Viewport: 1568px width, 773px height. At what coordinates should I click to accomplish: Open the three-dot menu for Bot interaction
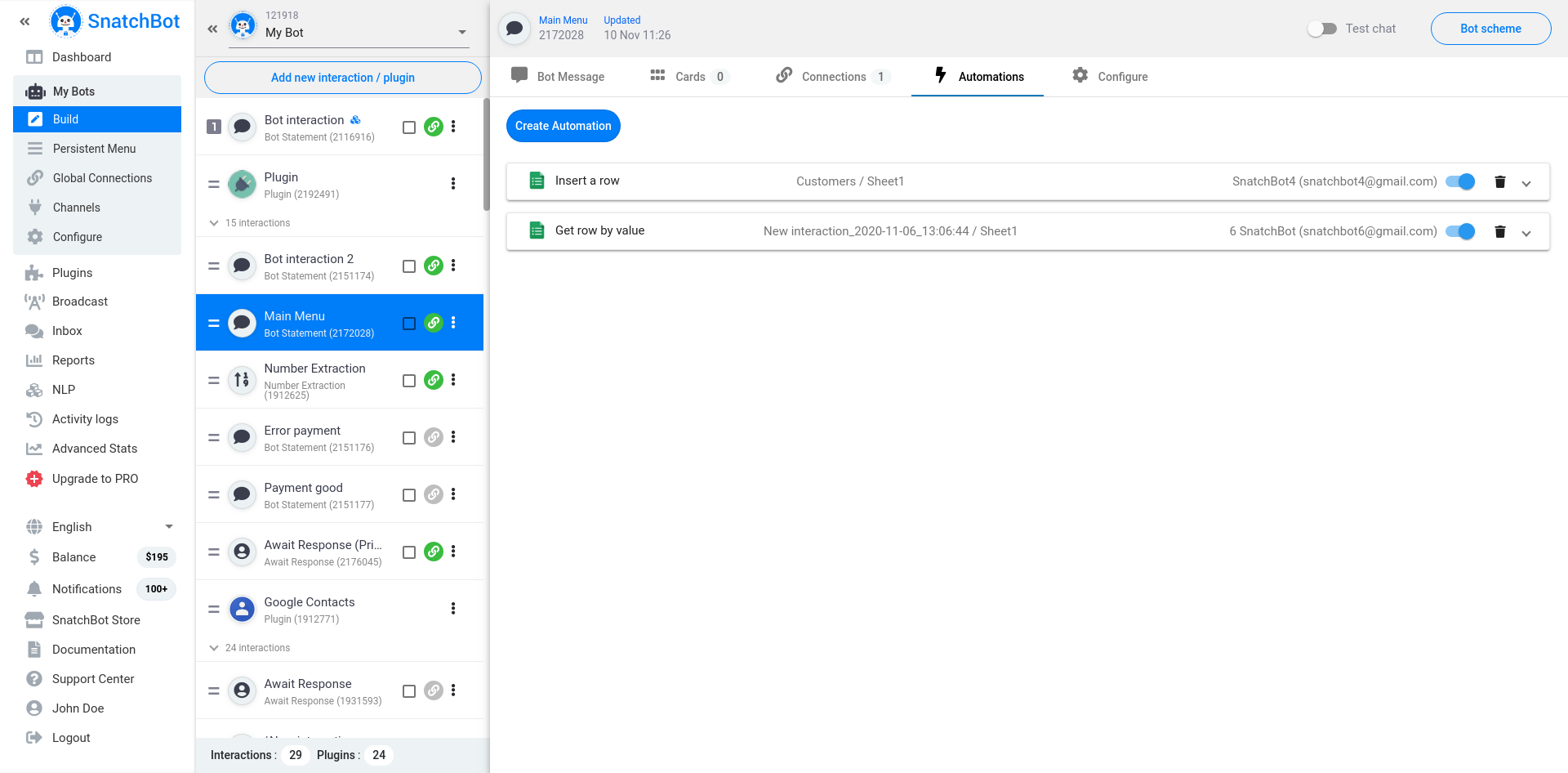[x=453, y=127]
